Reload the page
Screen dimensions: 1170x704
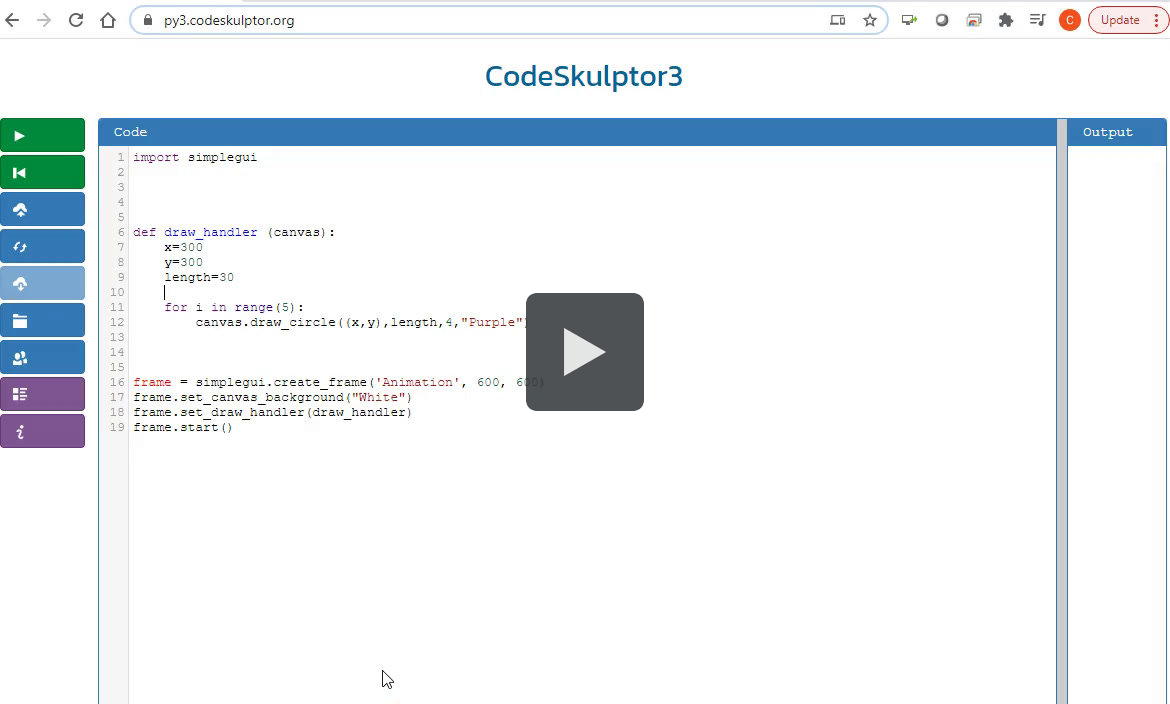coord(76,20)
